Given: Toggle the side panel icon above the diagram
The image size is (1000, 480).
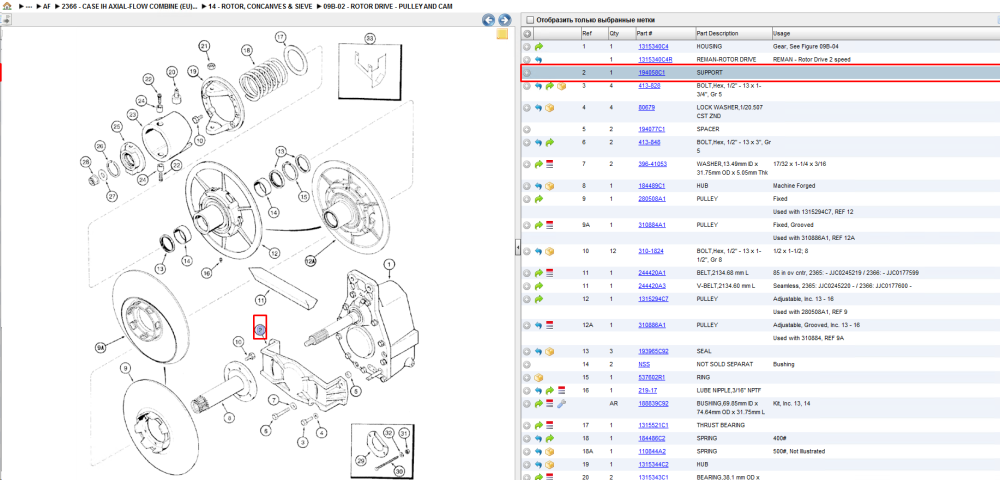Looking at the screenshot, I should click(x=6, y=20).
